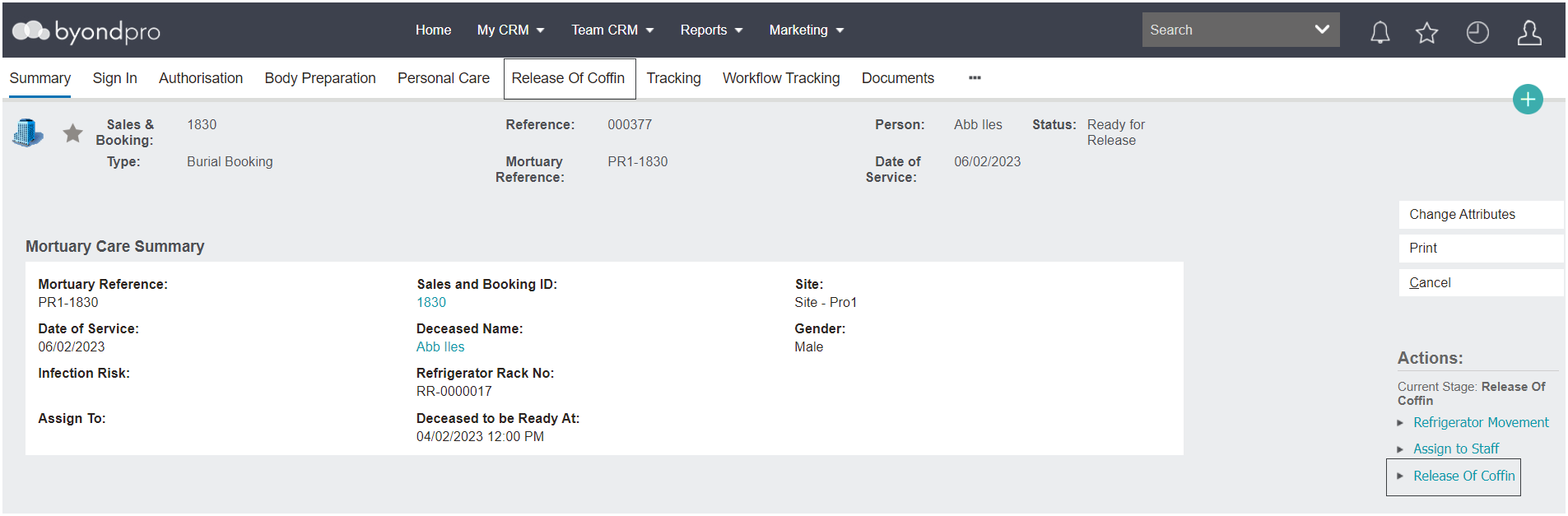The image size is (1568, 516).
Task: Open the Authorisation tab
Action: point(201,78)
